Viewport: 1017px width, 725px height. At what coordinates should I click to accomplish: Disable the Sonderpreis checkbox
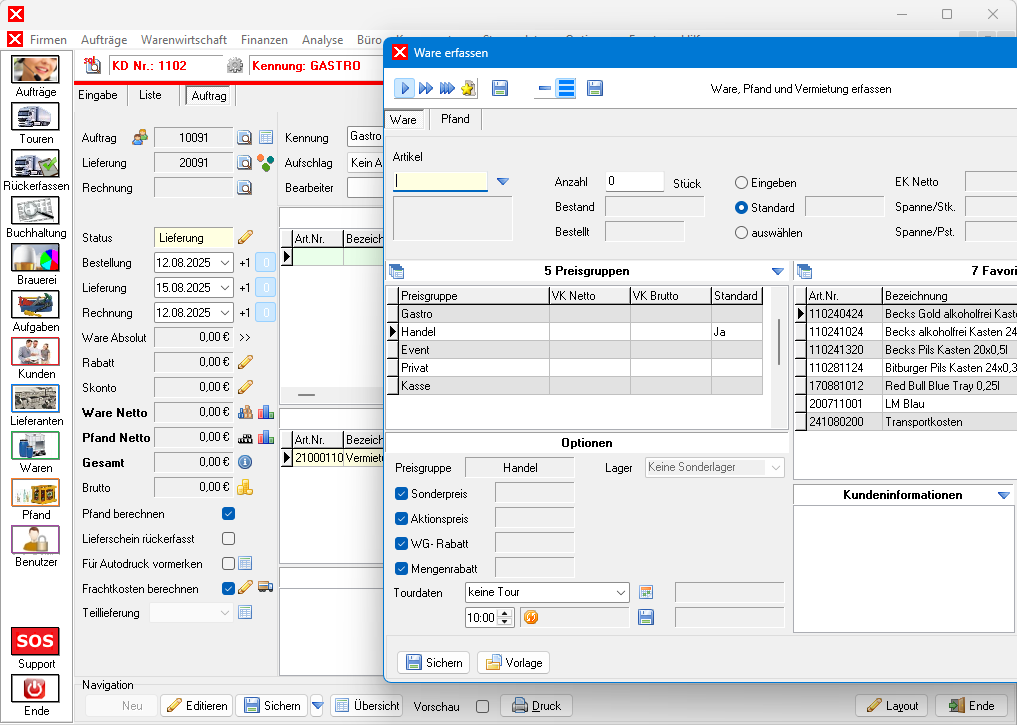[402, 493]
